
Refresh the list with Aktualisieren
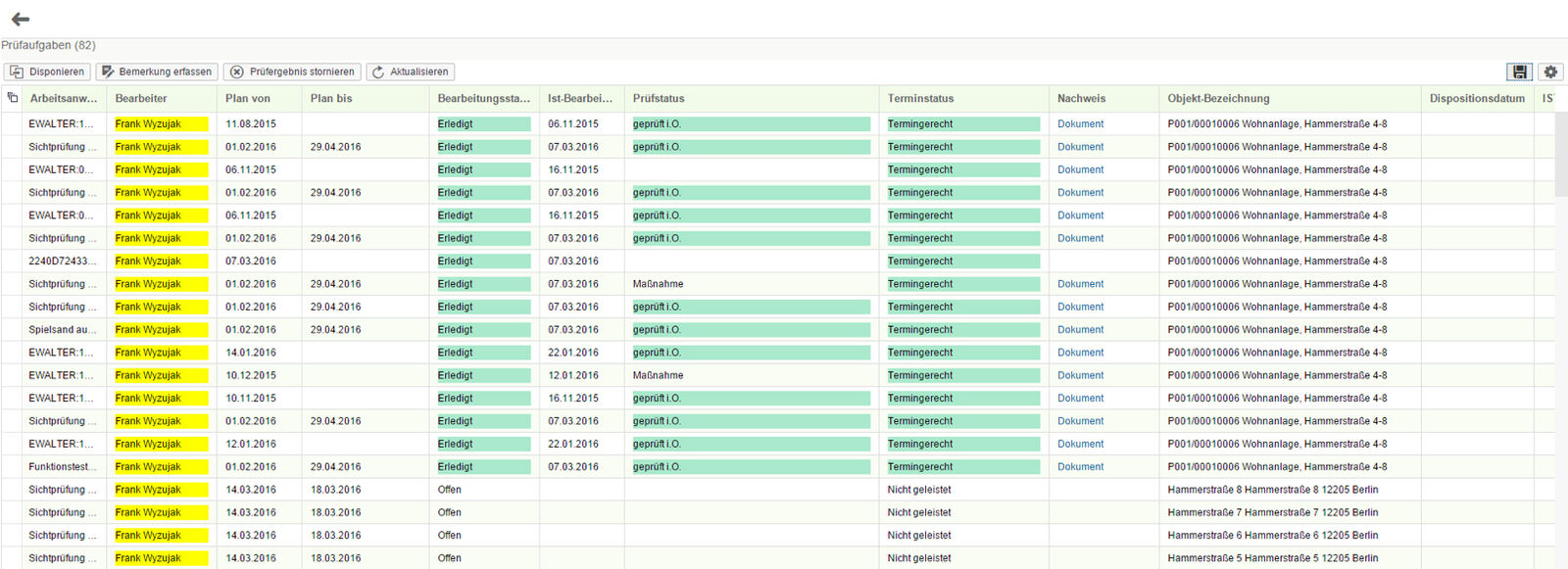[410, 71]
